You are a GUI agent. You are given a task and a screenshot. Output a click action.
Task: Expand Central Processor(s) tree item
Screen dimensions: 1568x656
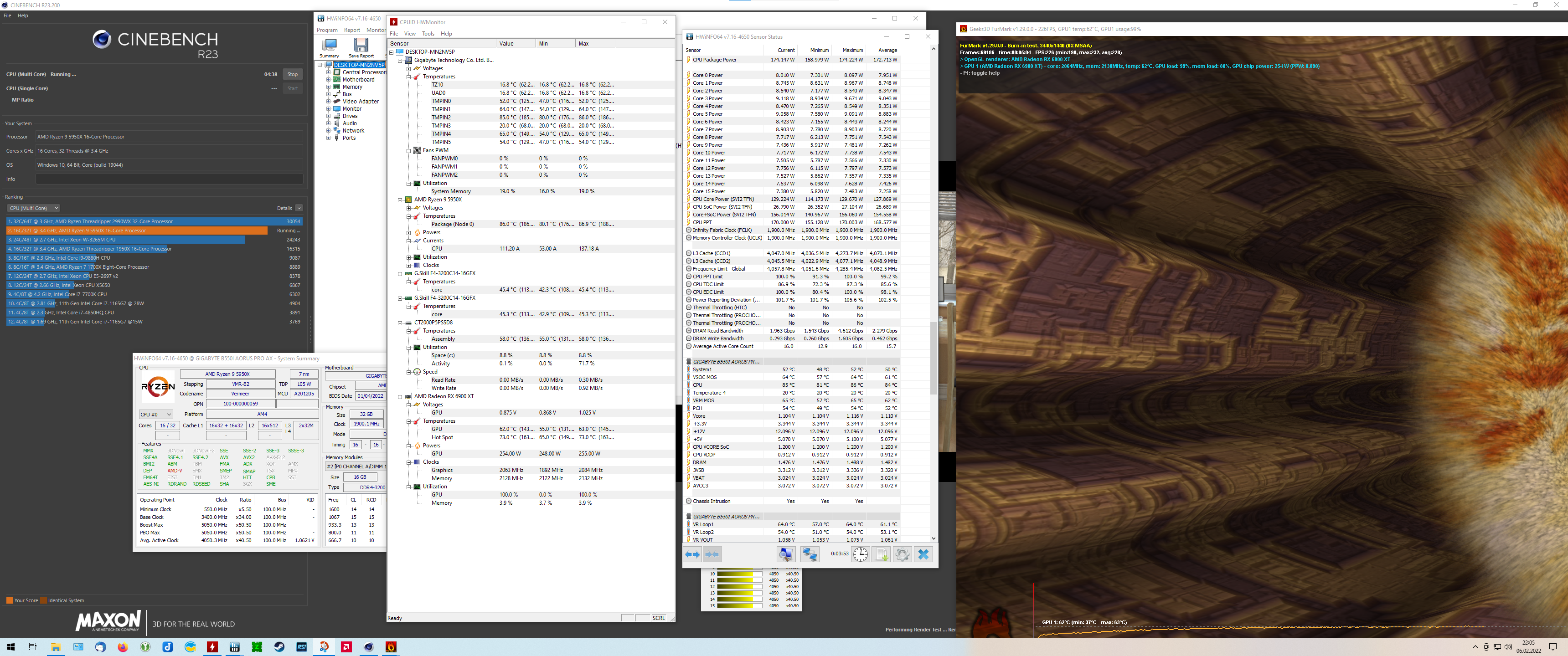pos(329,72)
